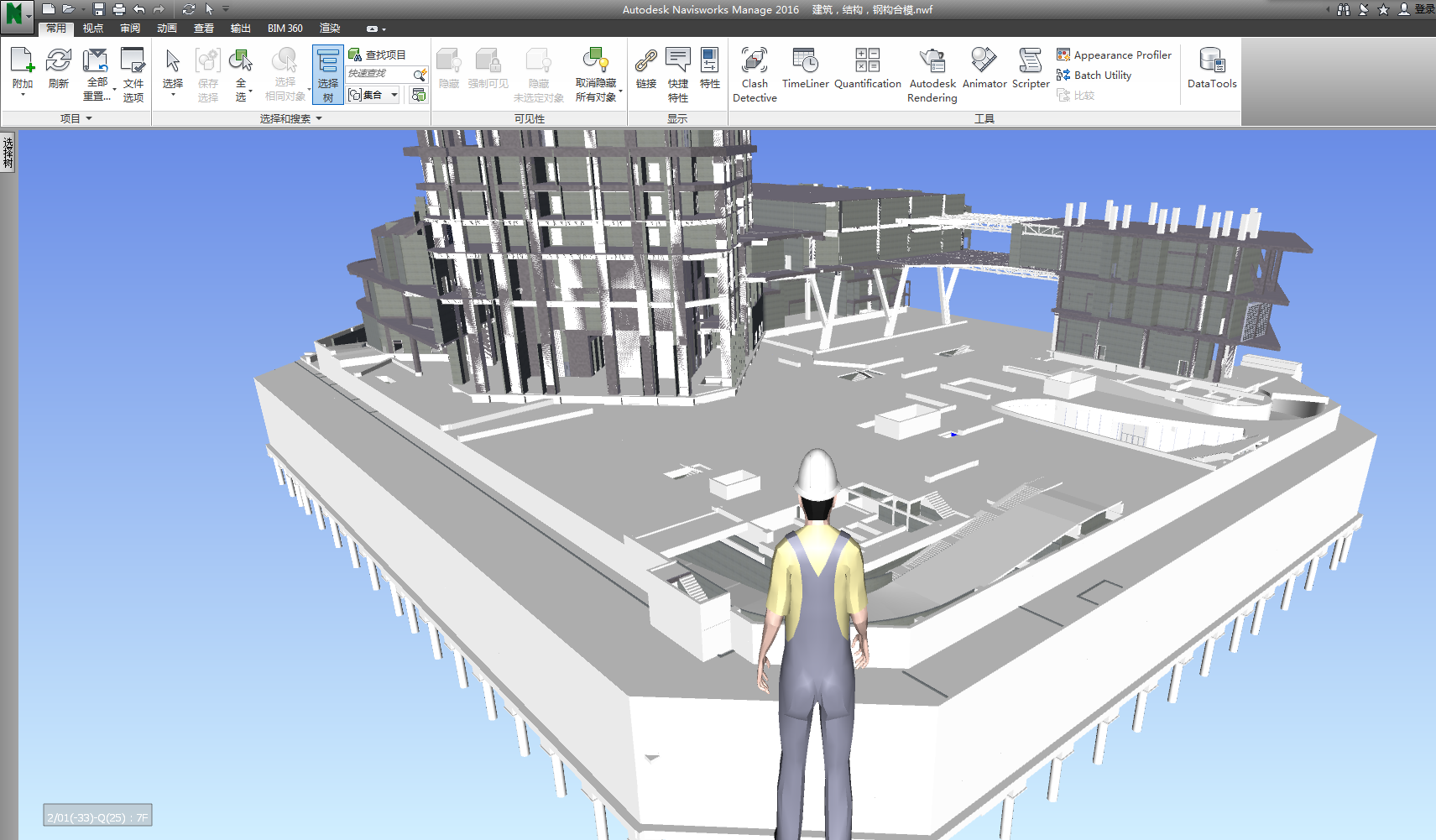The image size is (1436, 840).
Task: Click the Communication Center satellite icon
Action: pos(1364,9)
